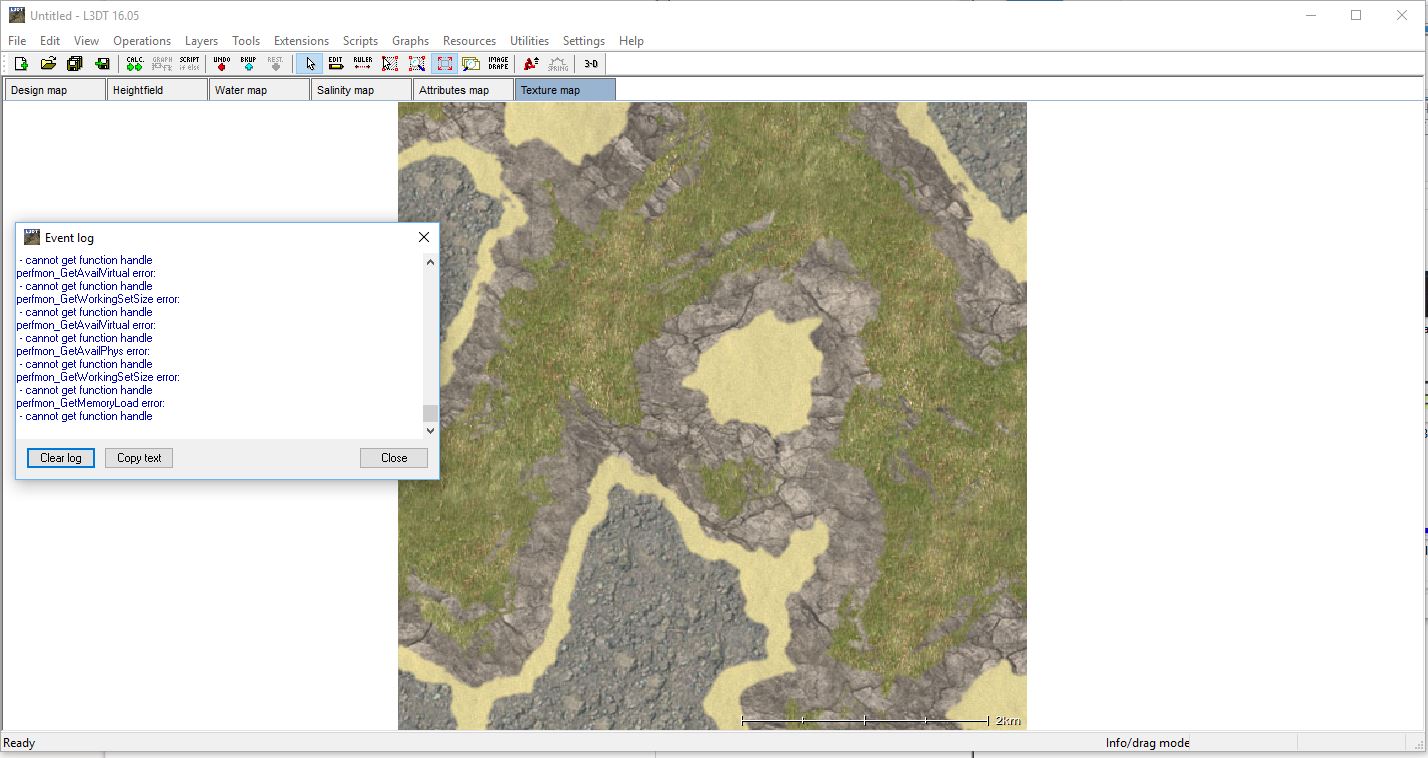Click the greyed REST. restore icon
The width and height of the screenshot is (1428, 758).
[275, 63]
